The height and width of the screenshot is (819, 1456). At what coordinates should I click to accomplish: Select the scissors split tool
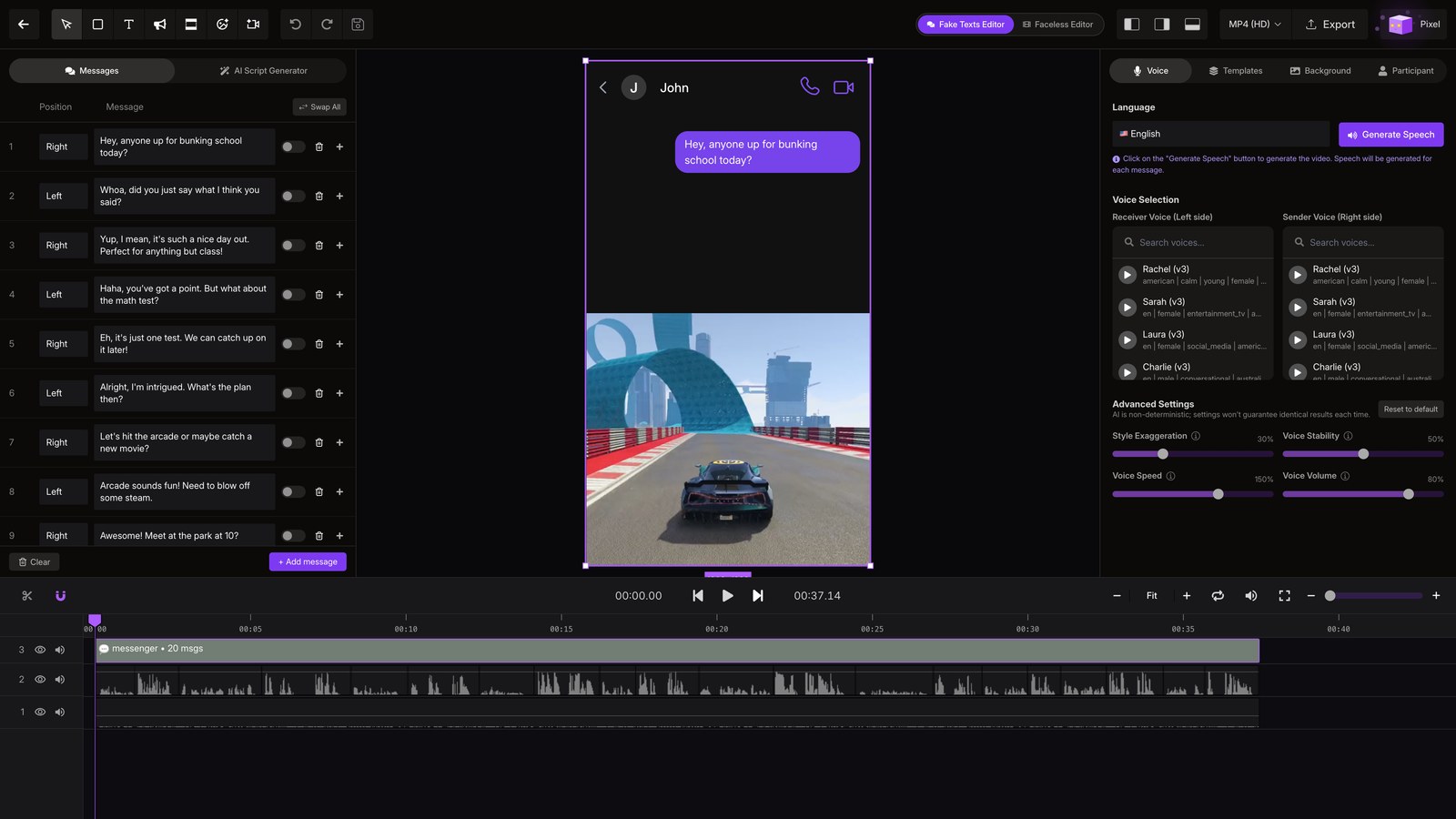(x=27, y=596)
